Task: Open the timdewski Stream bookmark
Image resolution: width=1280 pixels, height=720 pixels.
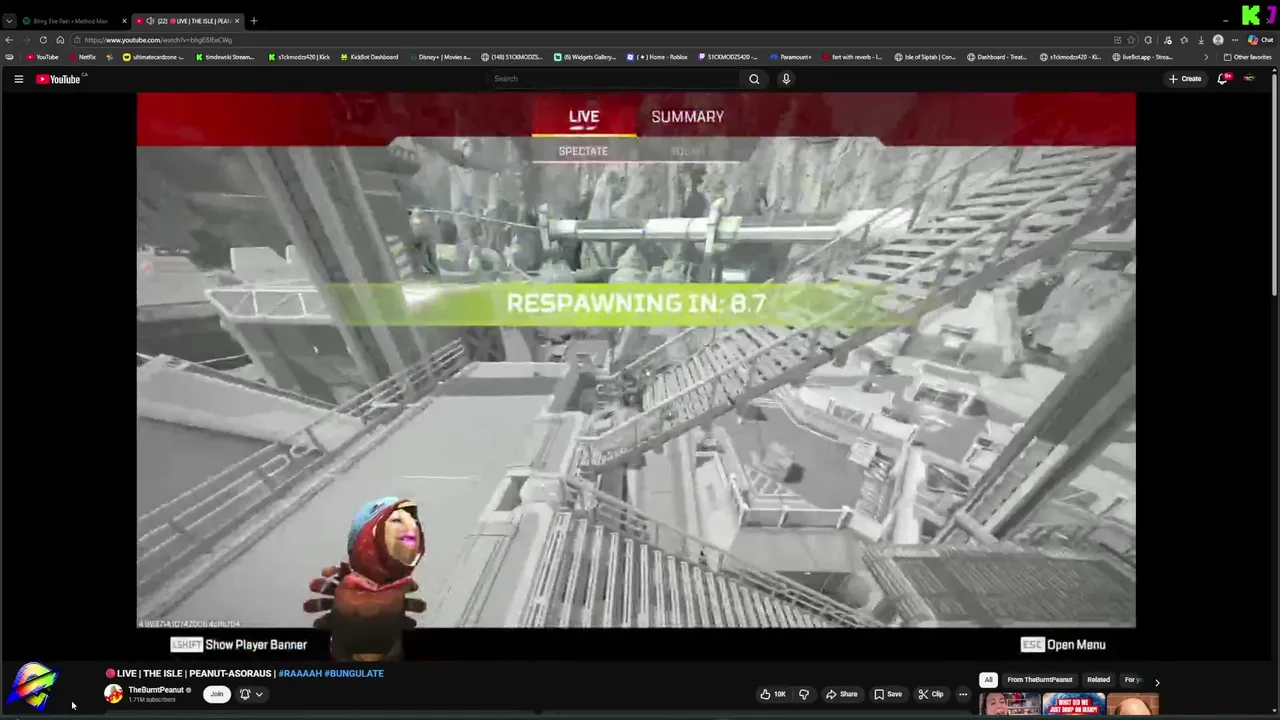Action: (225, 57)
